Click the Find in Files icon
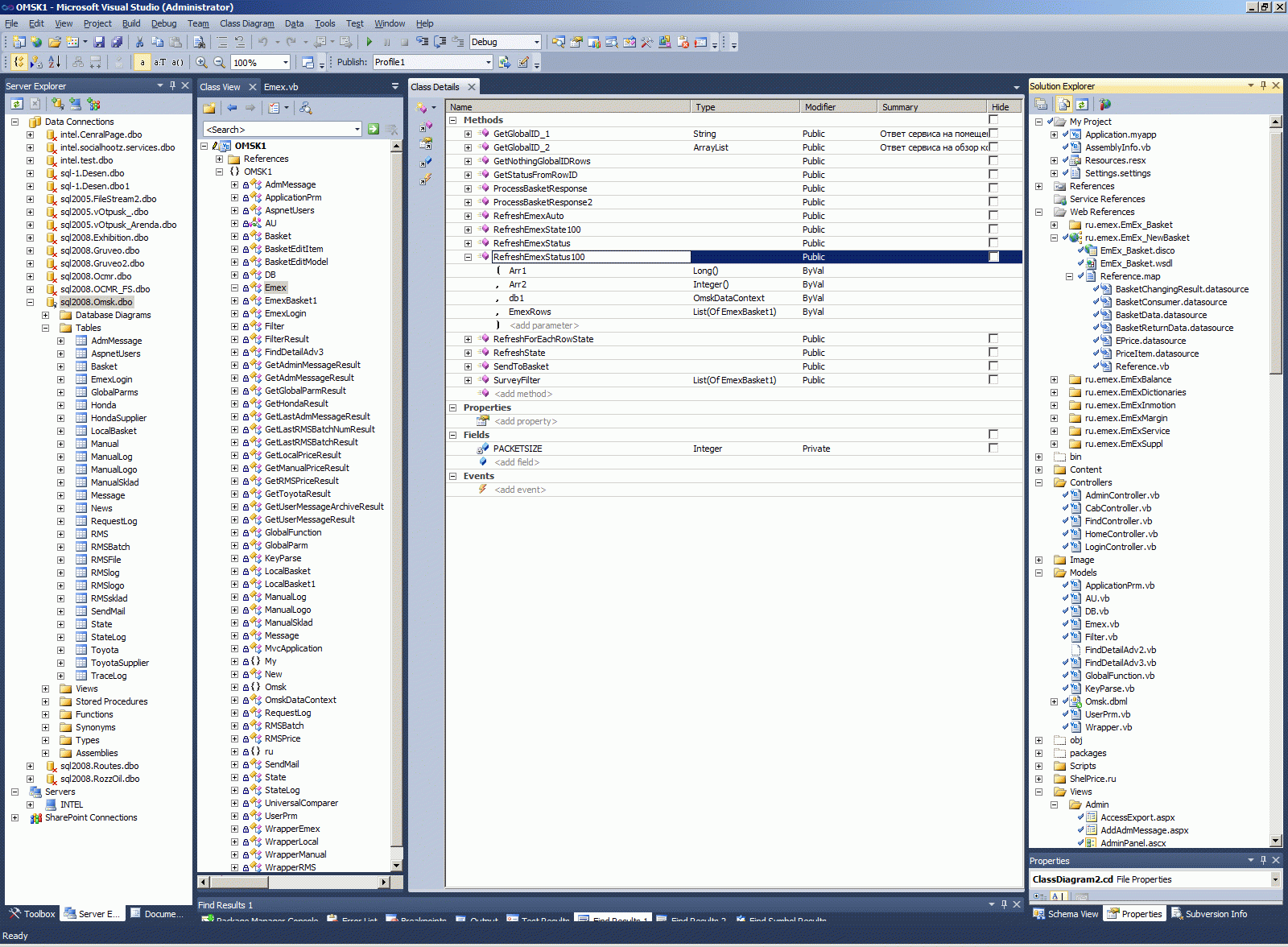This screenshot has height=947, width=1288. coord(200,42)
